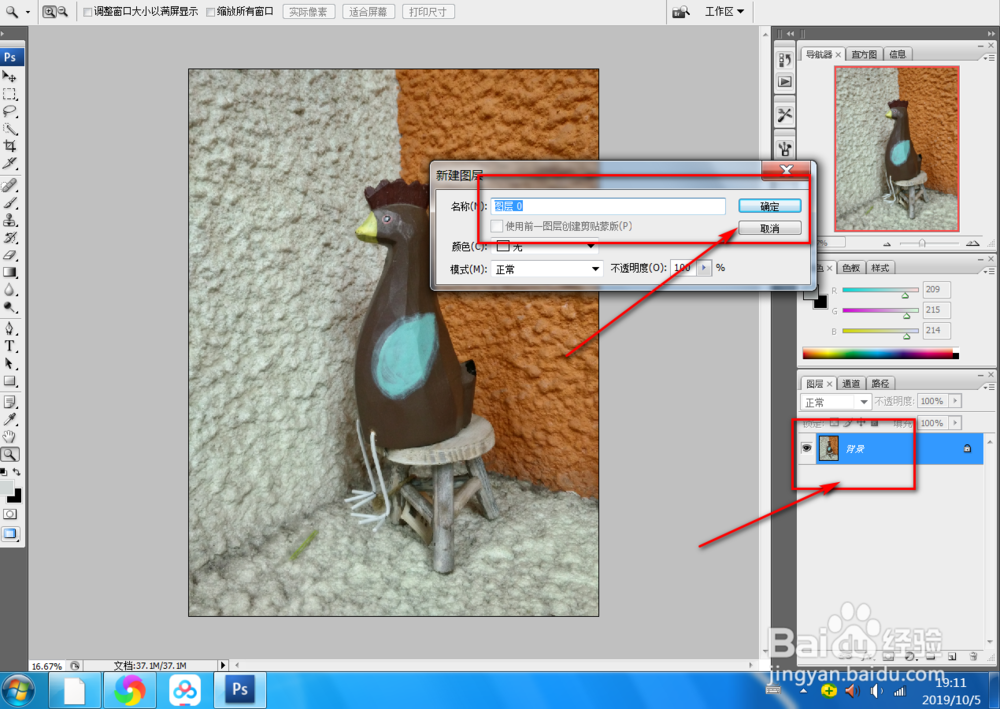Open the 颜色 color dropdown in dialog

[x=547, y=245]
